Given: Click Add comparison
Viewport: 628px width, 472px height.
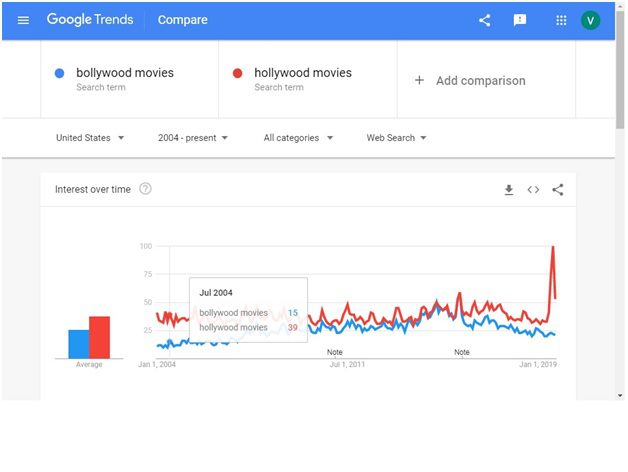Looking at the screenshot, I should (x=481, y=81).
